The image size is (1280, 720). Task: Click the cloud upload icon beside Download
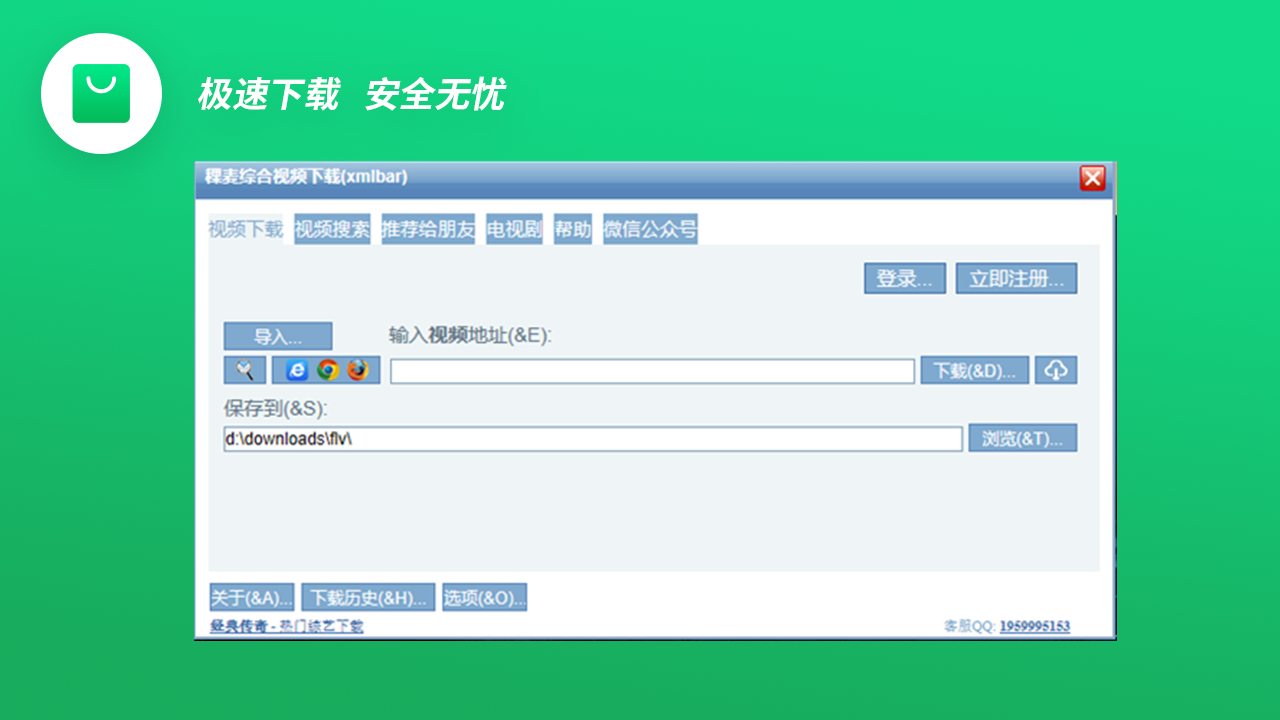pyautogui.click(x=1056, y=369)
